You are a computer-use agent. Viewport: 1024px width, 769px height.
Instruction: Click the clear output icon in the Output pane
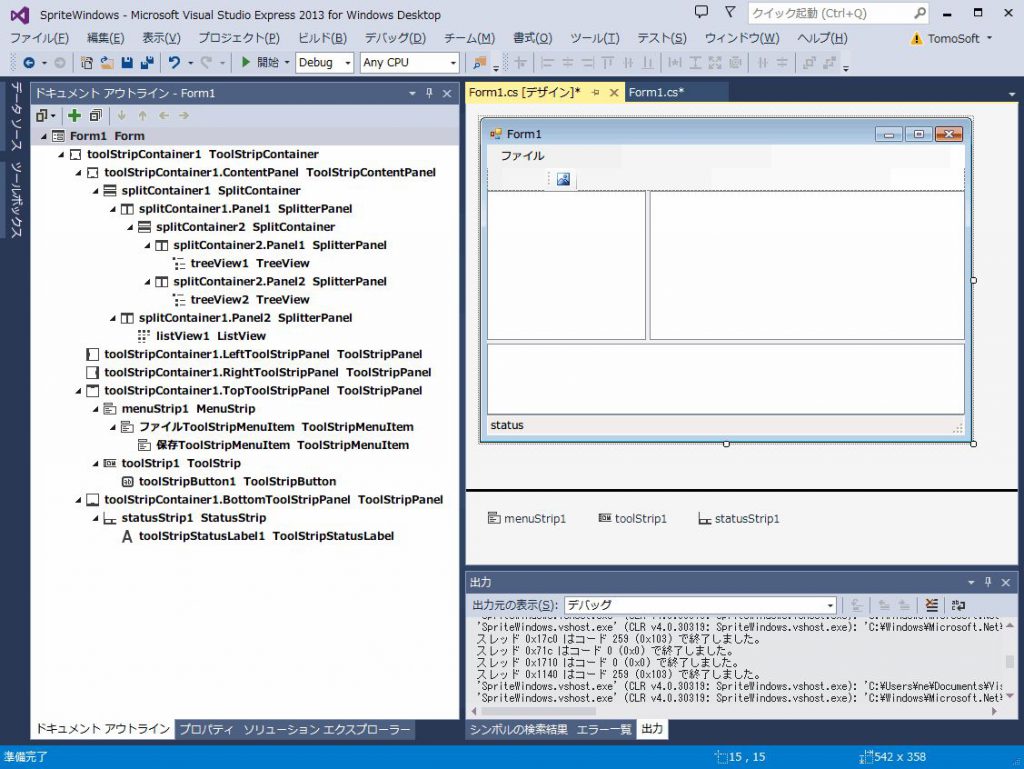[931, 605]
